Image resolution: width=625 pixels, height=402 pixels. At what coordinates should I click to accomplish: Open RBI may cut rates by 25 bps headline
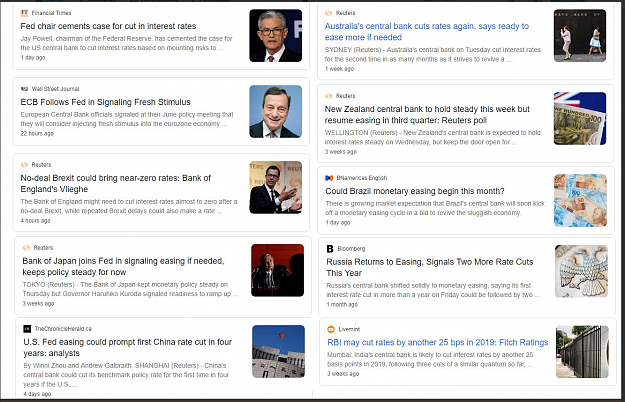tap(438, 342)
